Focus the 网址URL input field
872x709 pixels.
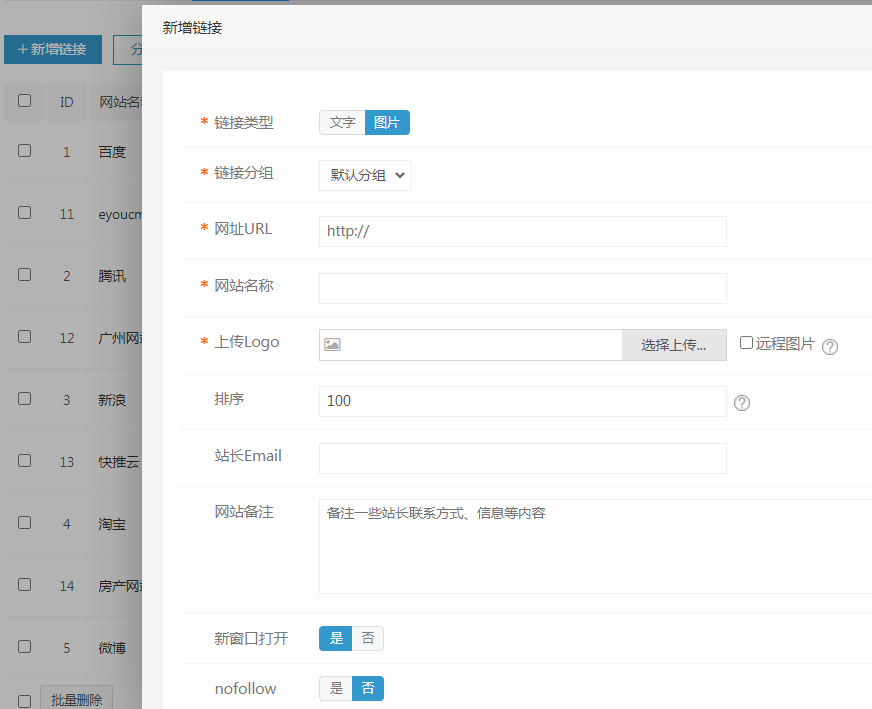(x=522, y=231)
